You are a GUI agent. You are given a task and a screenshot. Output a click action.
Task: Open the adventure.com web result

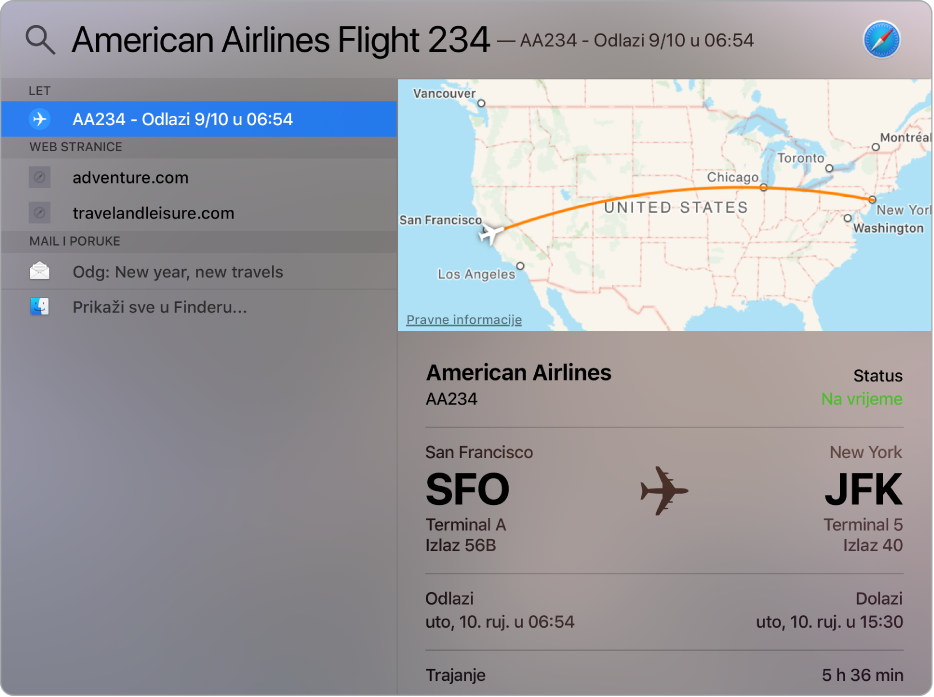[x=130, y=178]
